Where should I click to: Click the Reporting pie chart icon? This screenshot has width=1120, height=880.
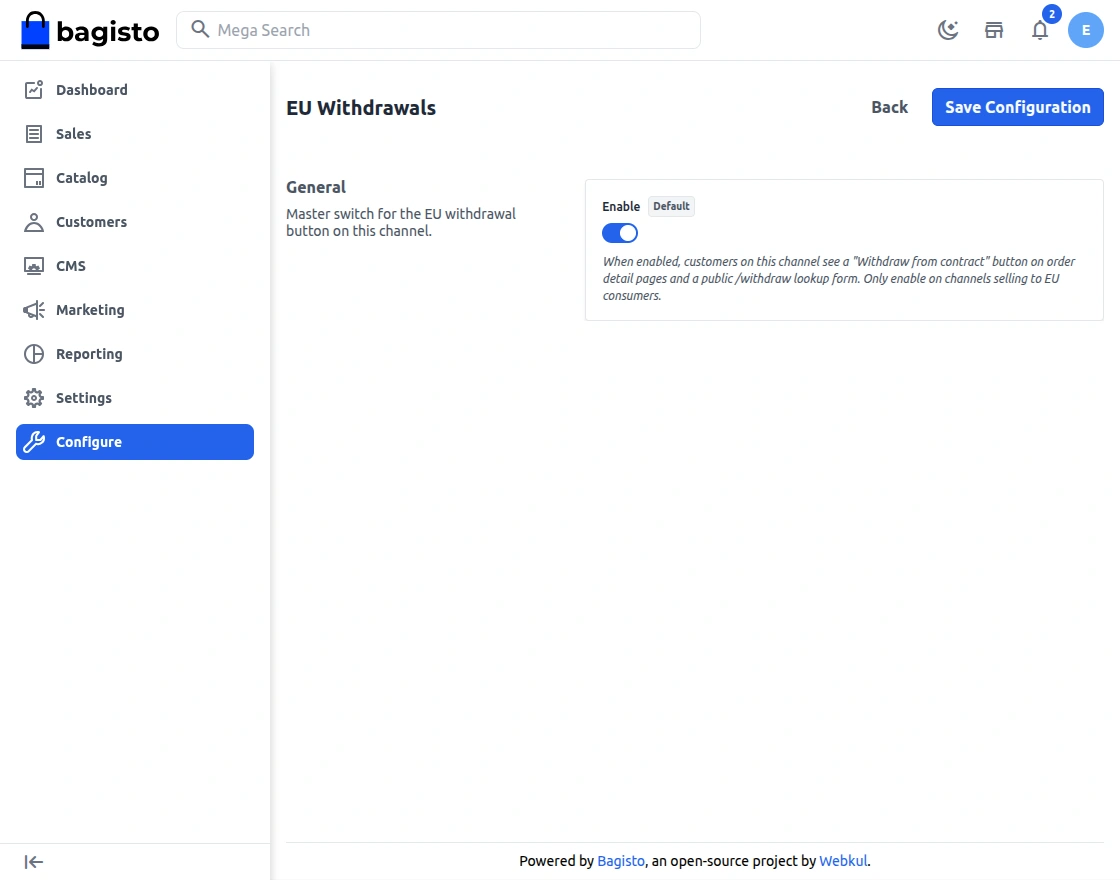34,354
